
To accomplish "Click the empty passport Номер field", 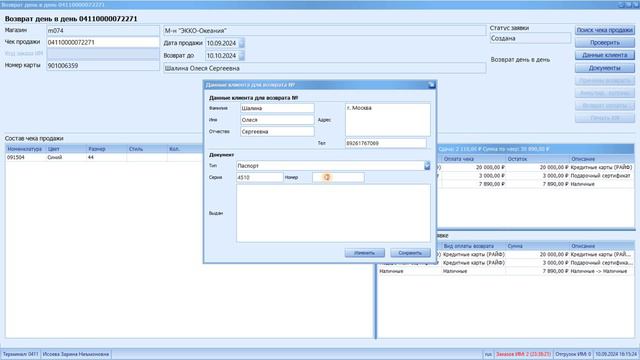I will 338,178.
